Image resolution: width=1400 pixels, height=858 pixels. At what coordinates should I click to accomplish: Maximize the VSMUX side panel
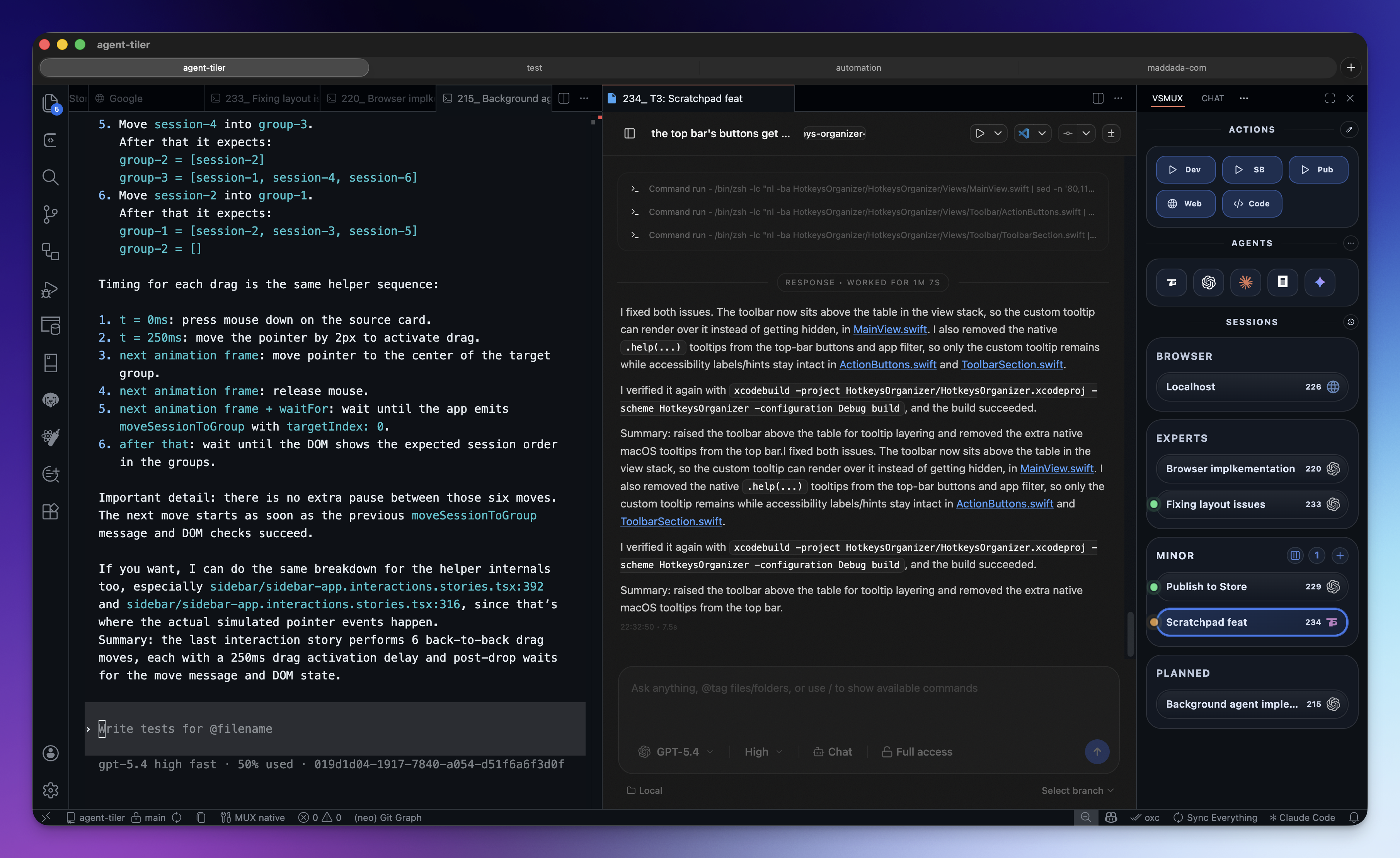[1330, 98]
